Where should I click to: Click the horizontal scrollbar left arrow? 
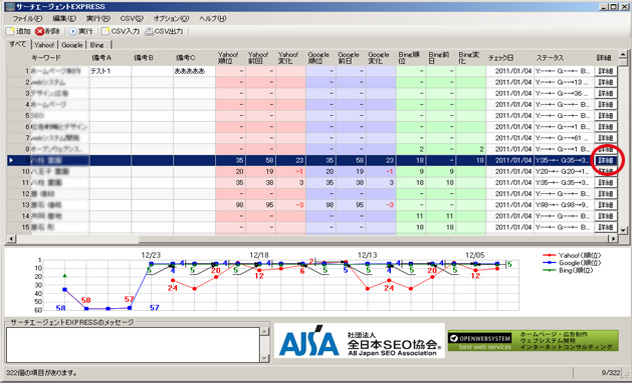click(10, 239)
